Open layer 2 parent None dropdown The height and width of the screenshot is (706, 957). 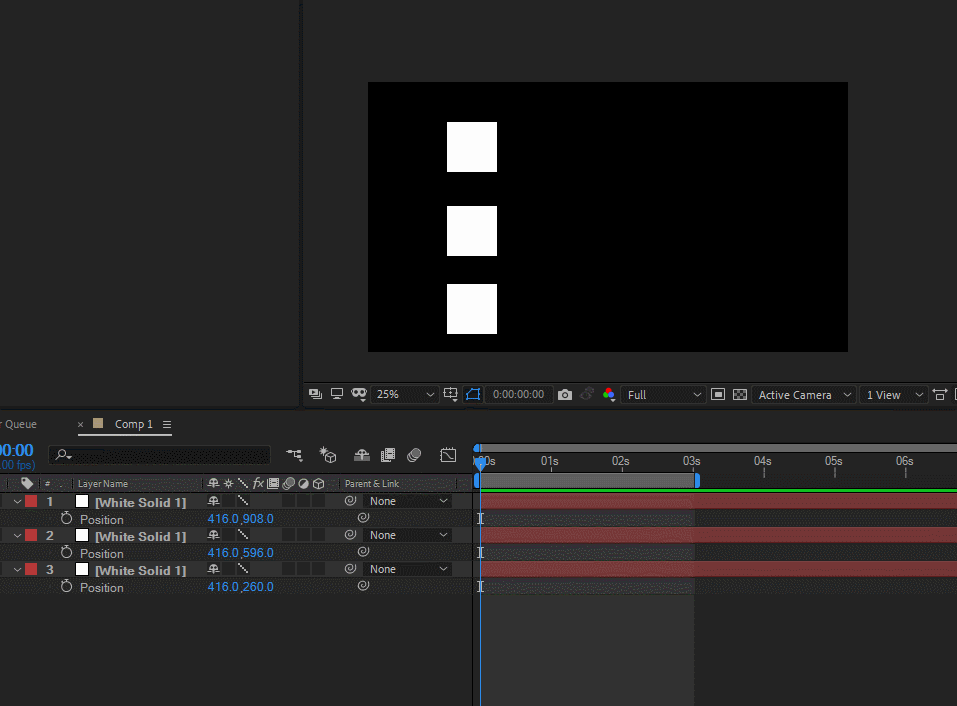(x=408, y=535)
